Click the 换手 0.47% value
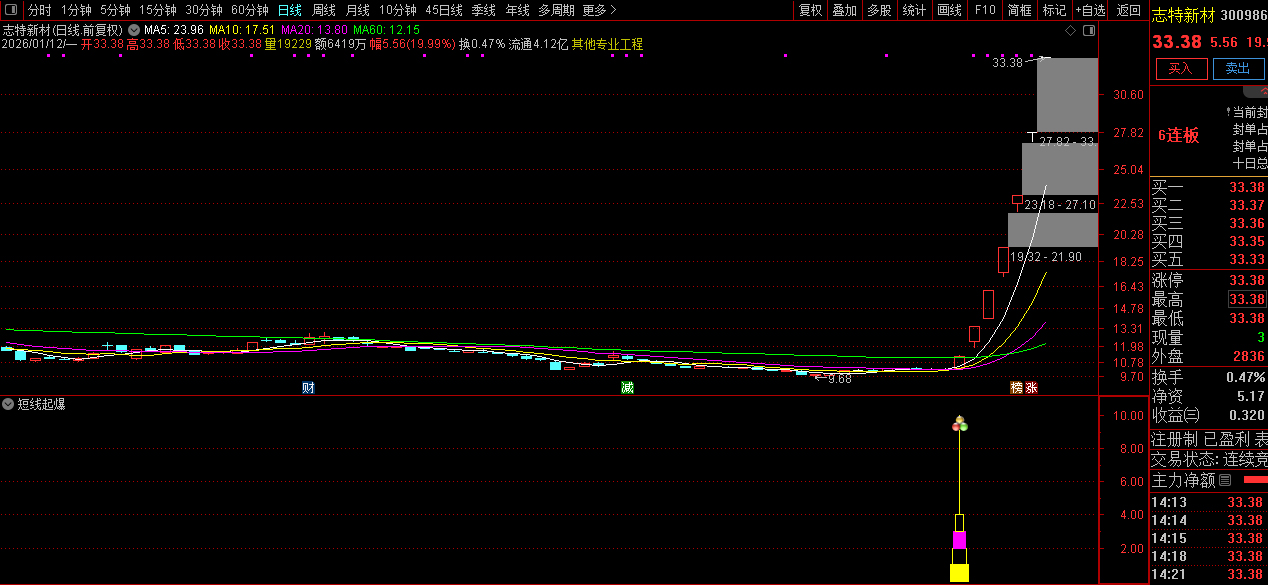The height and width of the screenshot is (585, 1268). [x=1246, y=377]
